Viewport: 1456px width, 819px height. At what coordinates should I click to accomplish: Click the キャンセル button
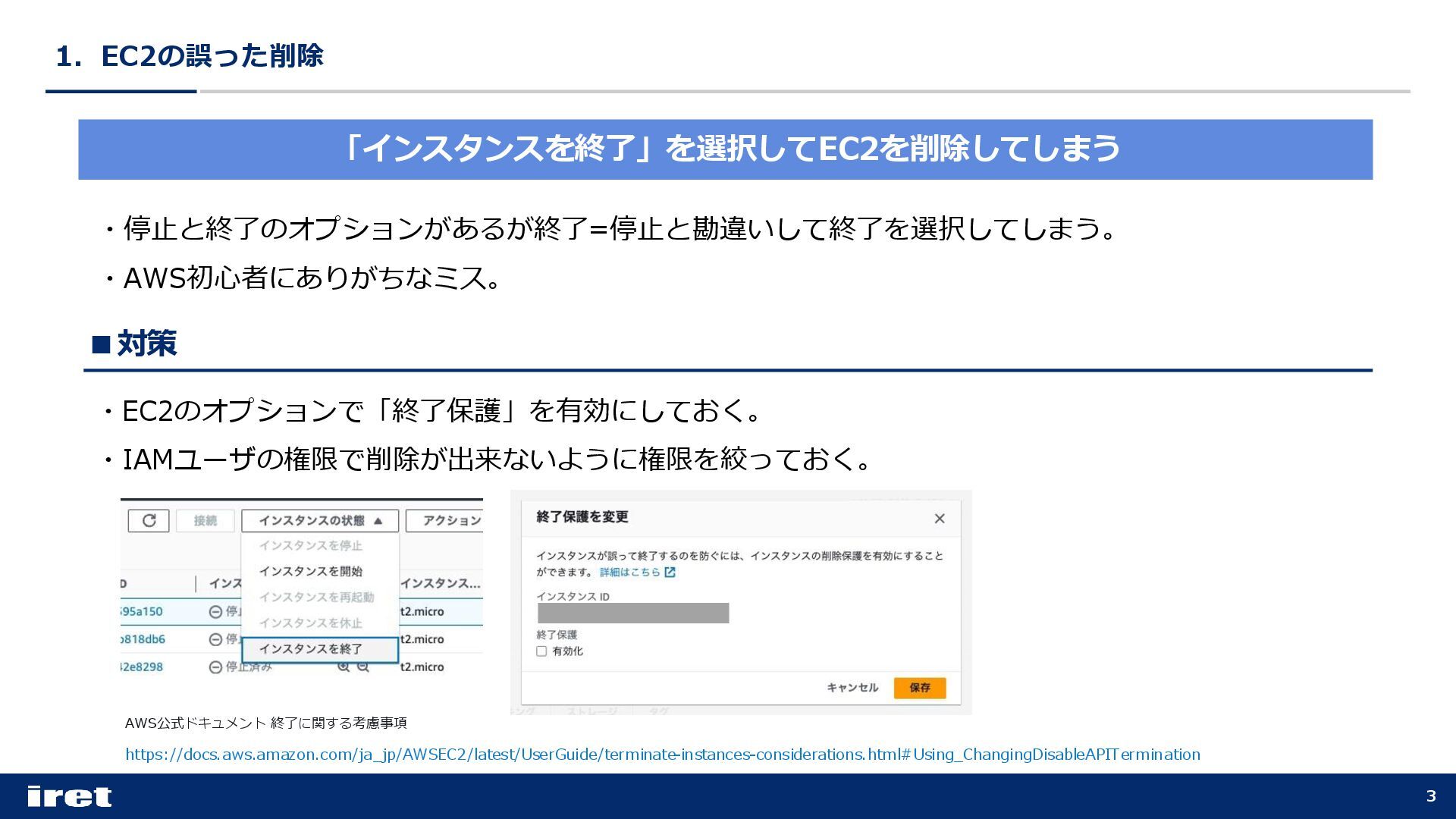[x=852, y=687]
